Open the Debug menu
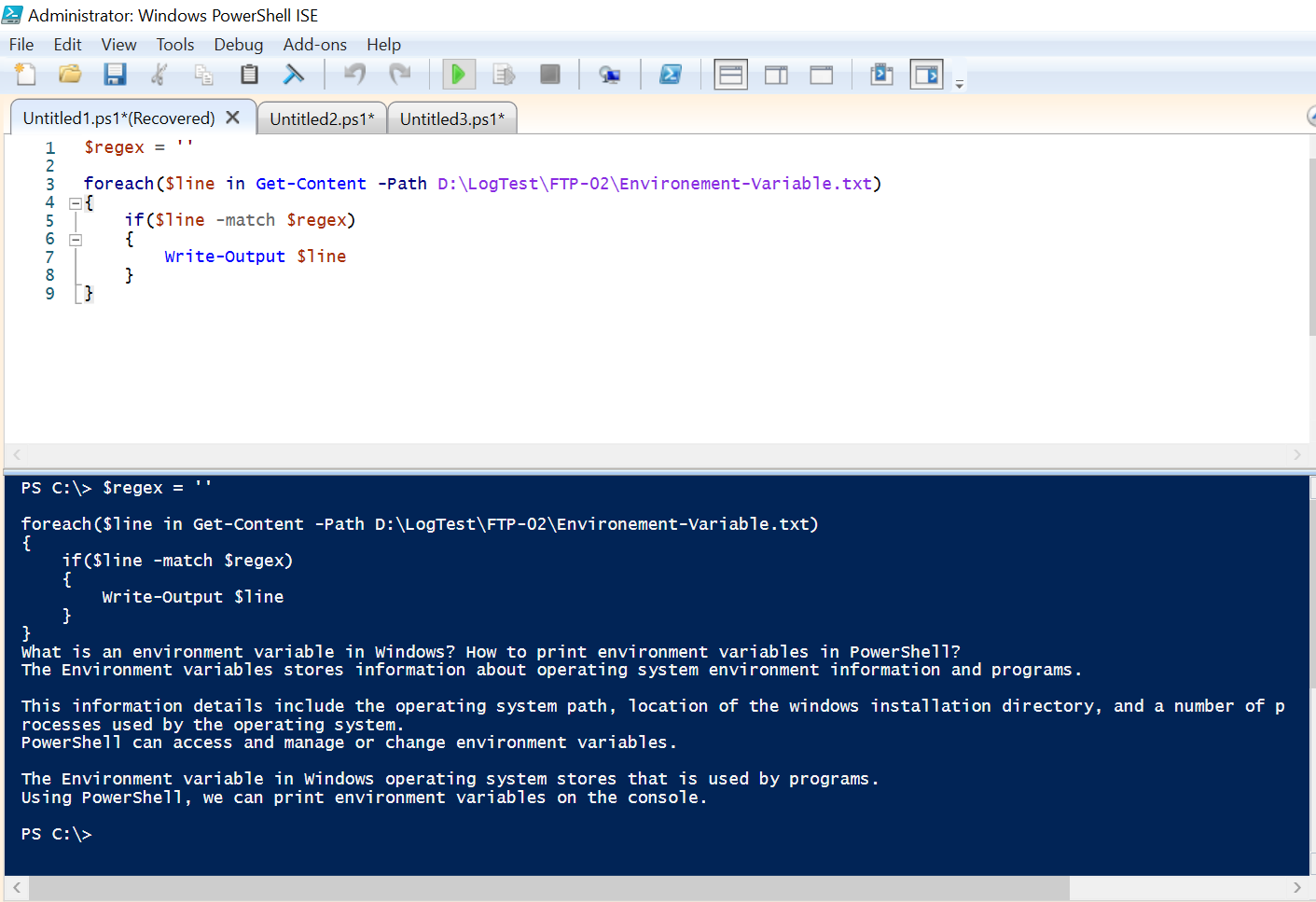The width and height of the screenshot is (1316, 902). click(238, 44)
